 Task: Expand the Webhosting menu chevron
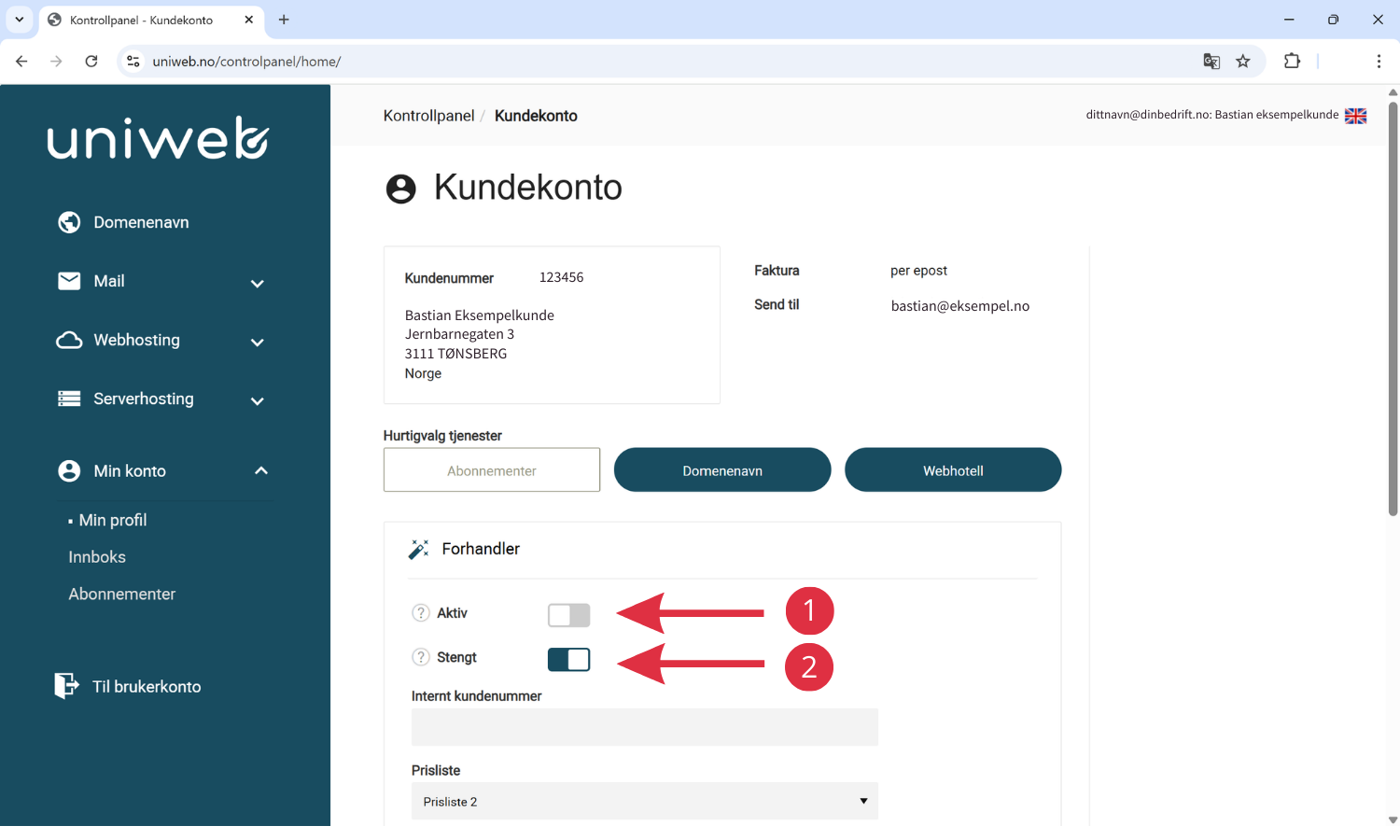click(258, 343)
